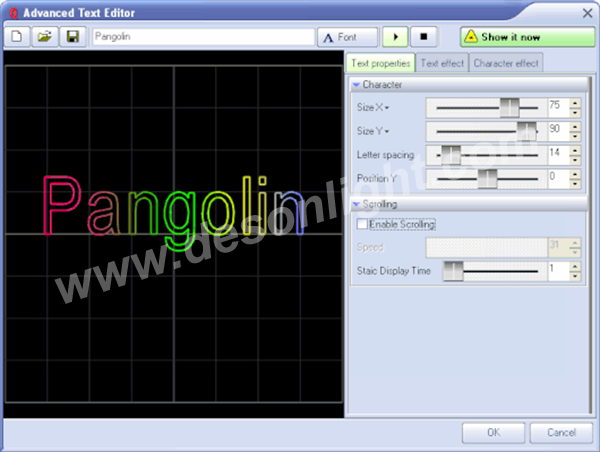Confirm with the OK button
Screen dimensions: 600x452
493,432
